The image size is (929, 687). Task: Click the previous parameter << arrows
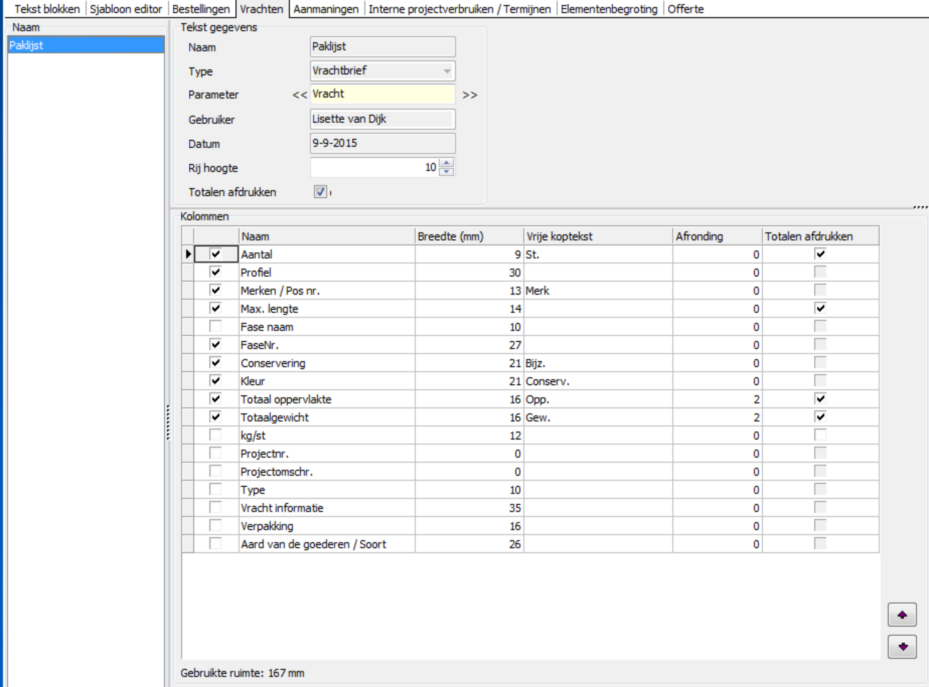click(299, 95)
